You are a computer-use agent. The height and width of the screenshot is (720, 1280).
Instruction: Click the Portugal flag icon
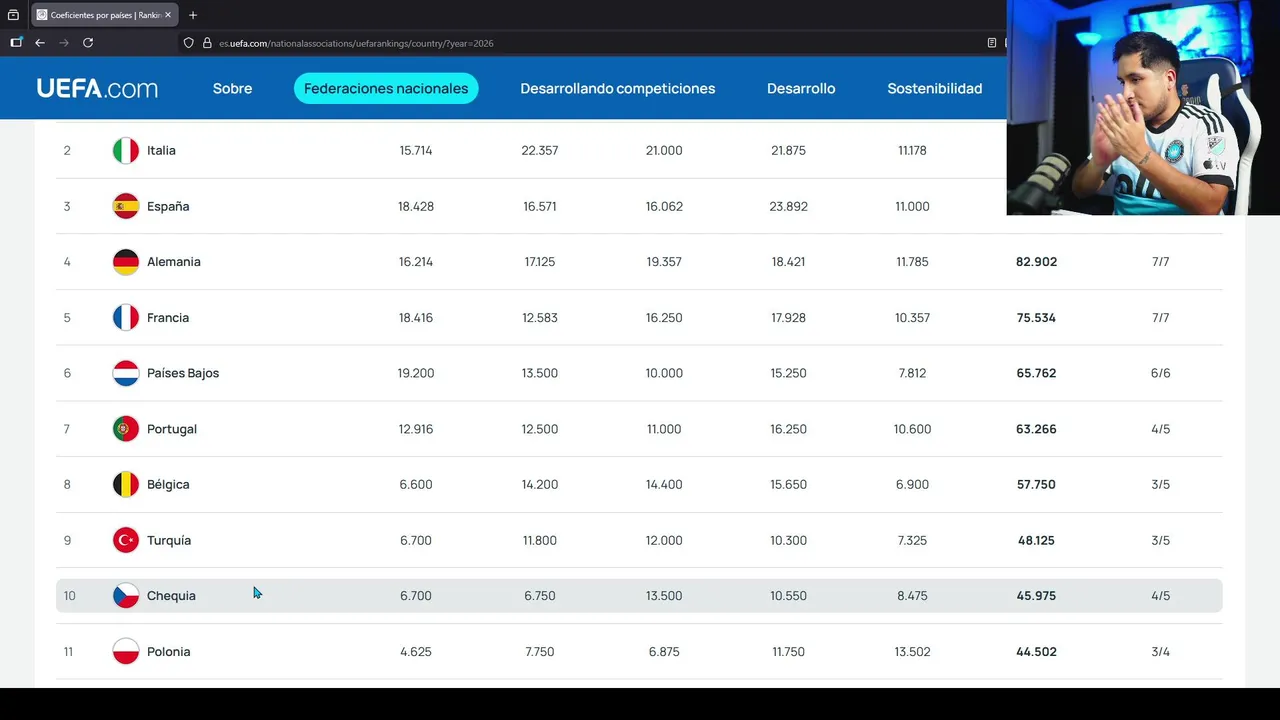pyautogui.click(x=126, y=429)
